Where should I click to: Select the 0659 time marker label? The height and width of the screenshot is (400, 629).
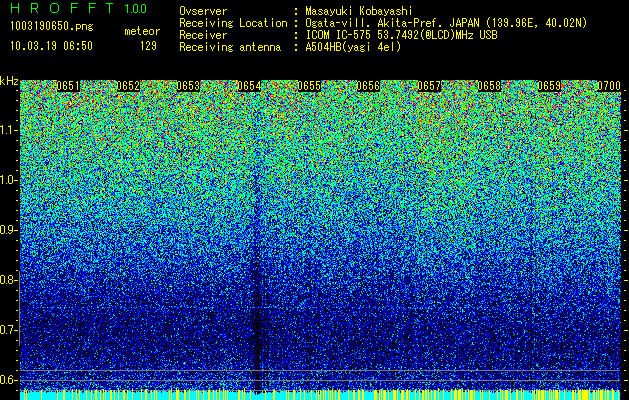pyautogui.click(x=549, y=86)
